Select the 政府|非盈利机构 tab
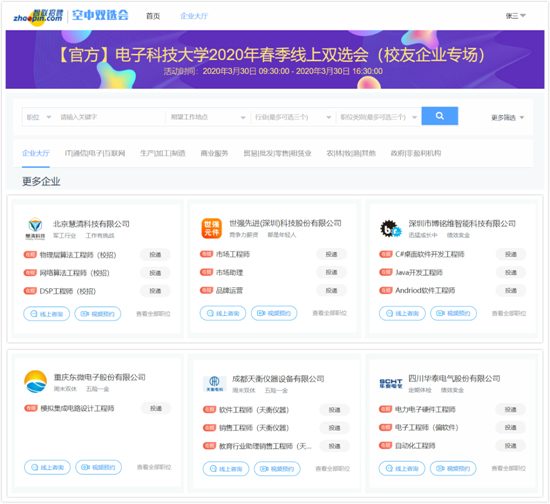Viewport: 550px width, 504px height. (416, 153)
